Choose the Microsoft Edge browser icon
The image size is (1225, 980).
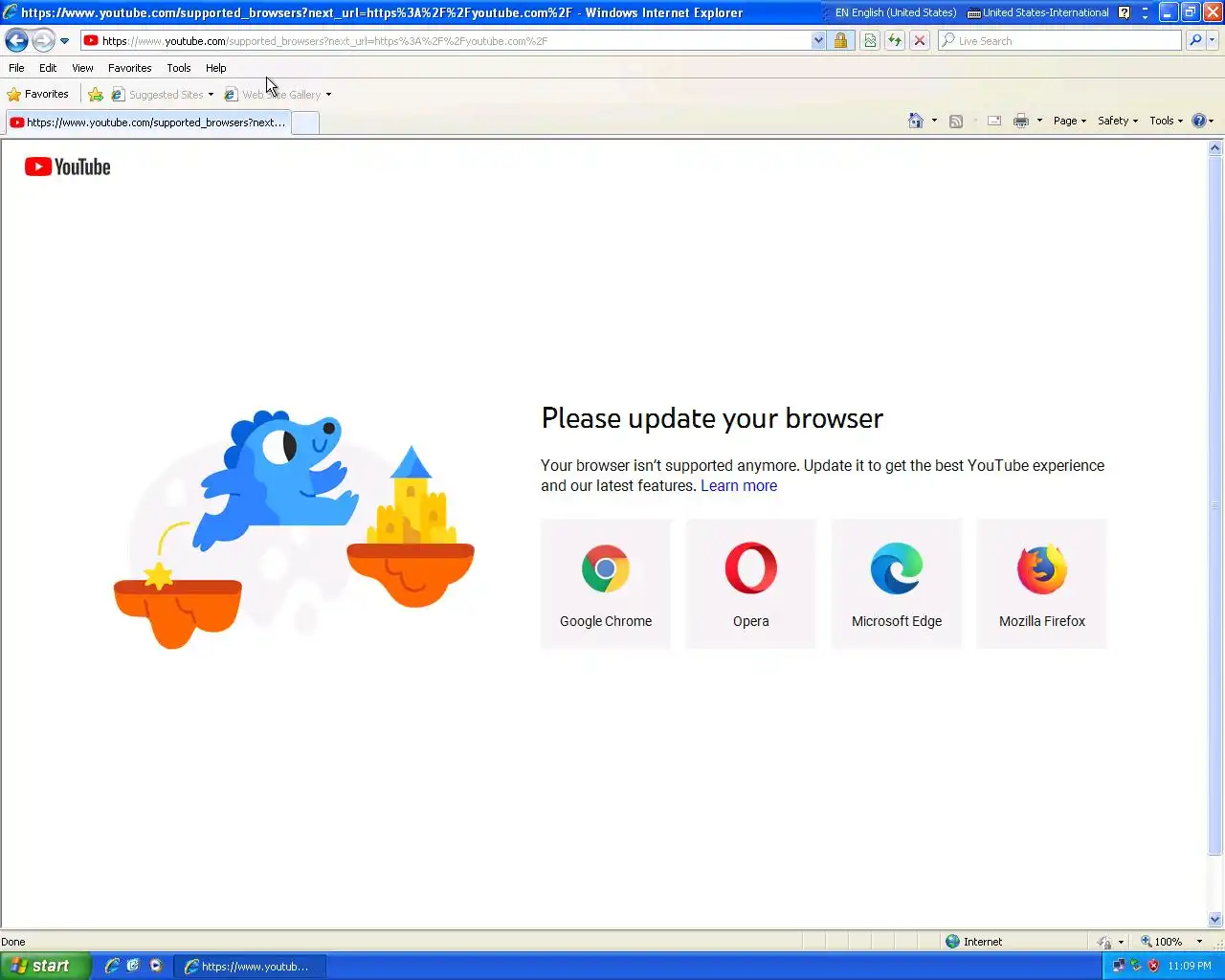[x=897, y=568]
